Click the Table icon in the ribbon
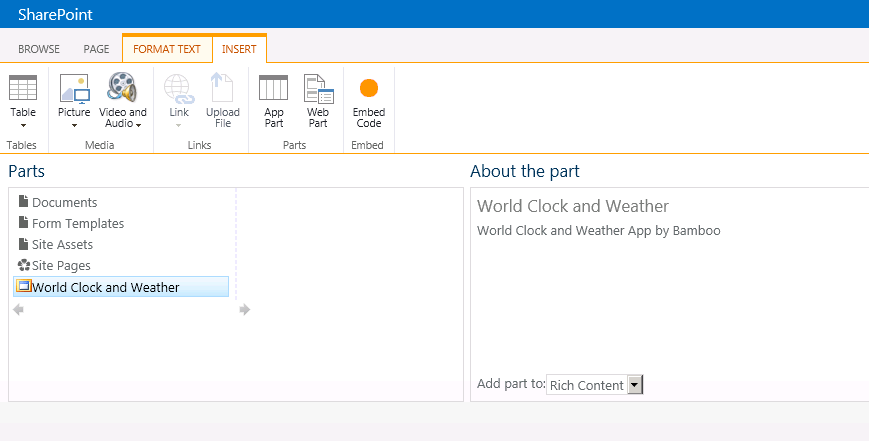The height and width of the screenshot is (441, 869). 23,88
